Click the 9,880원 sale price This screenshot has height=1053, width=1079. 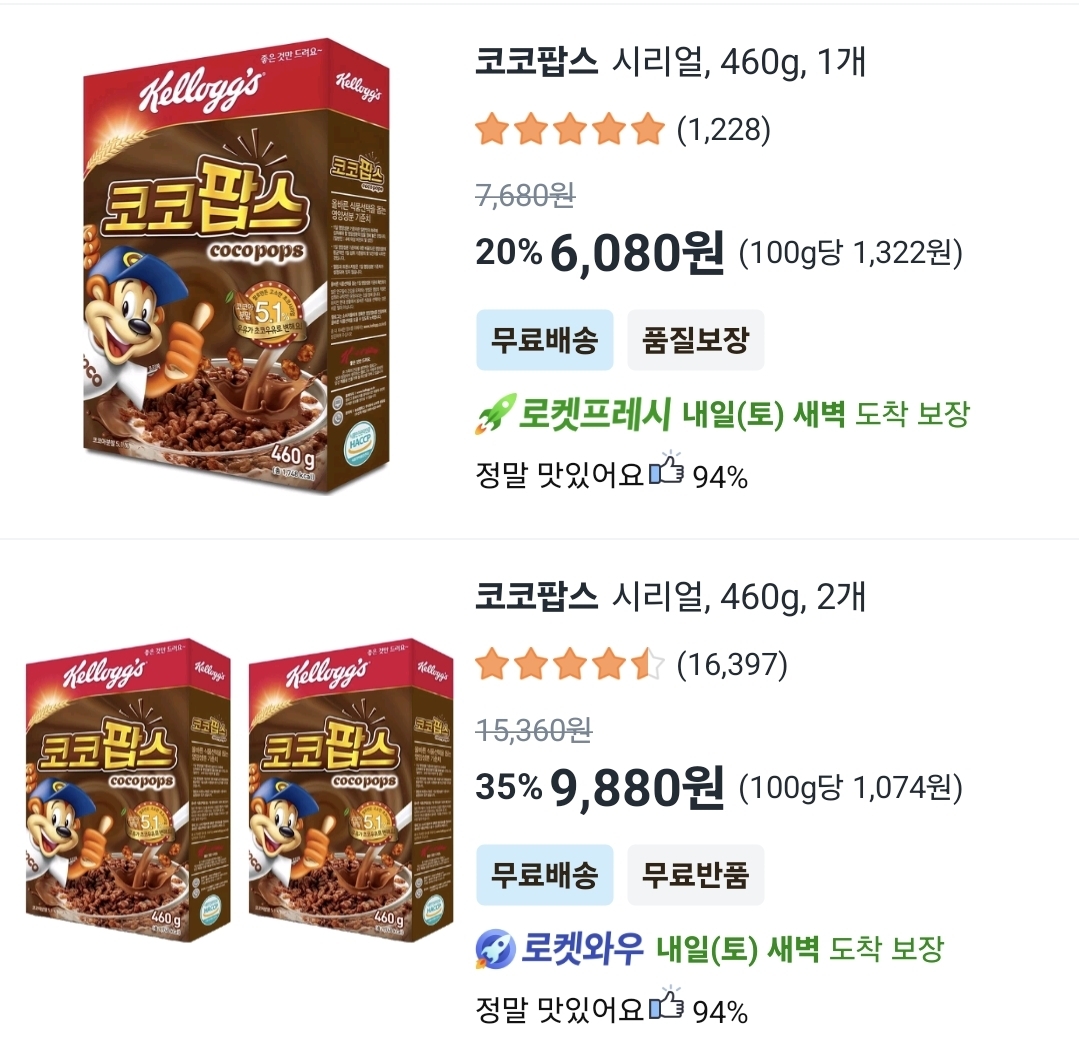637,788
